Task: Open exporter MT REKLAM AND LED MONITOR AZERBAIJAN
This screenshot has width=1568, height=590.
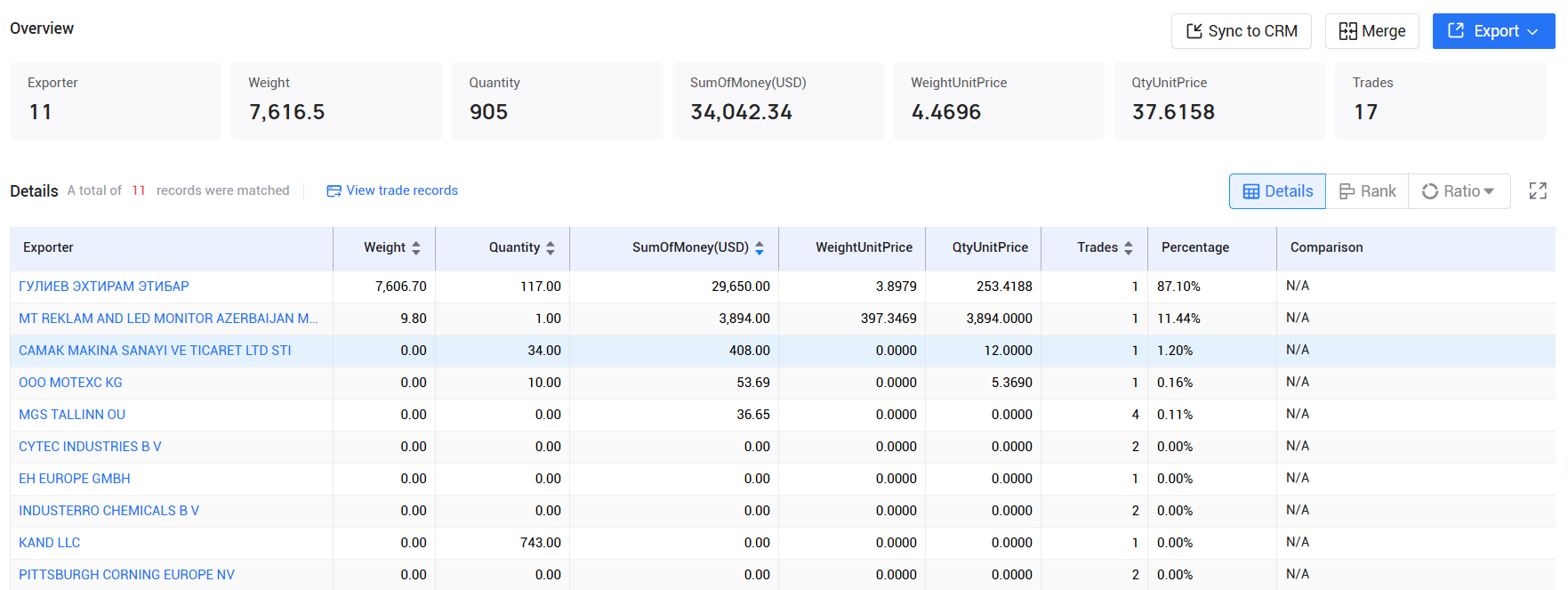Action: pyautogui.click(x=168, y=319)
